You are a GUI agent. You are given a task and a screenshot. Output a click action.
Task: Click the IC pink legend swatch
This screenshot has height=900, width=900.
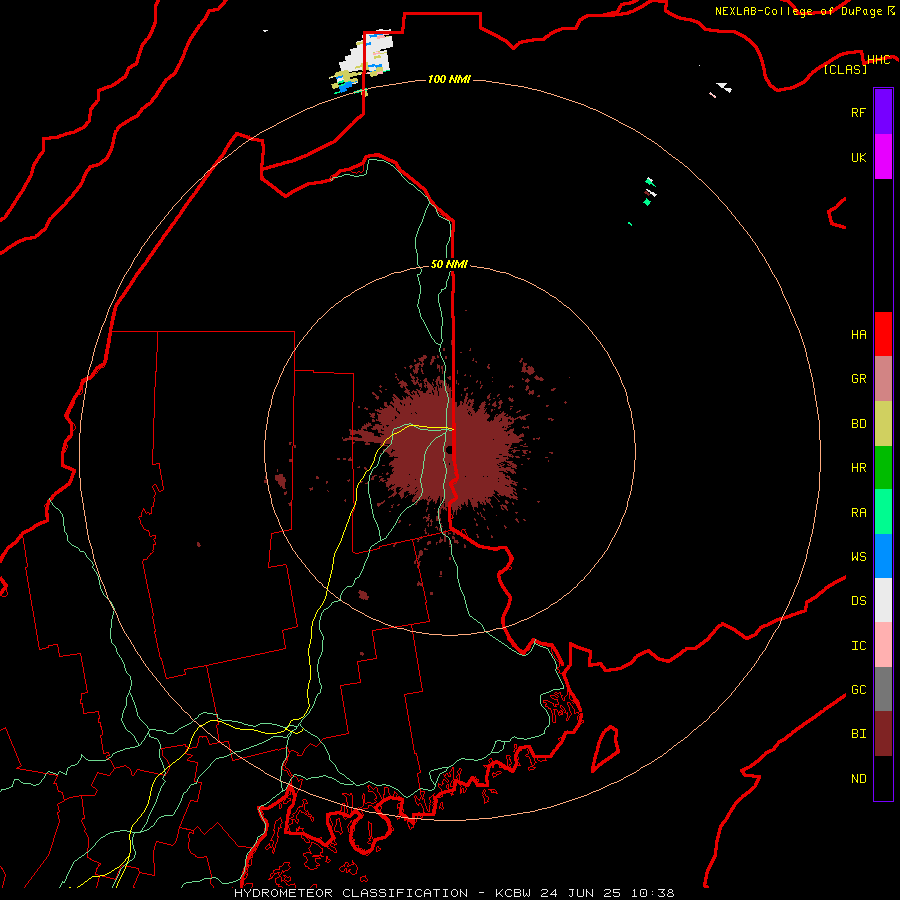[883, 645]
